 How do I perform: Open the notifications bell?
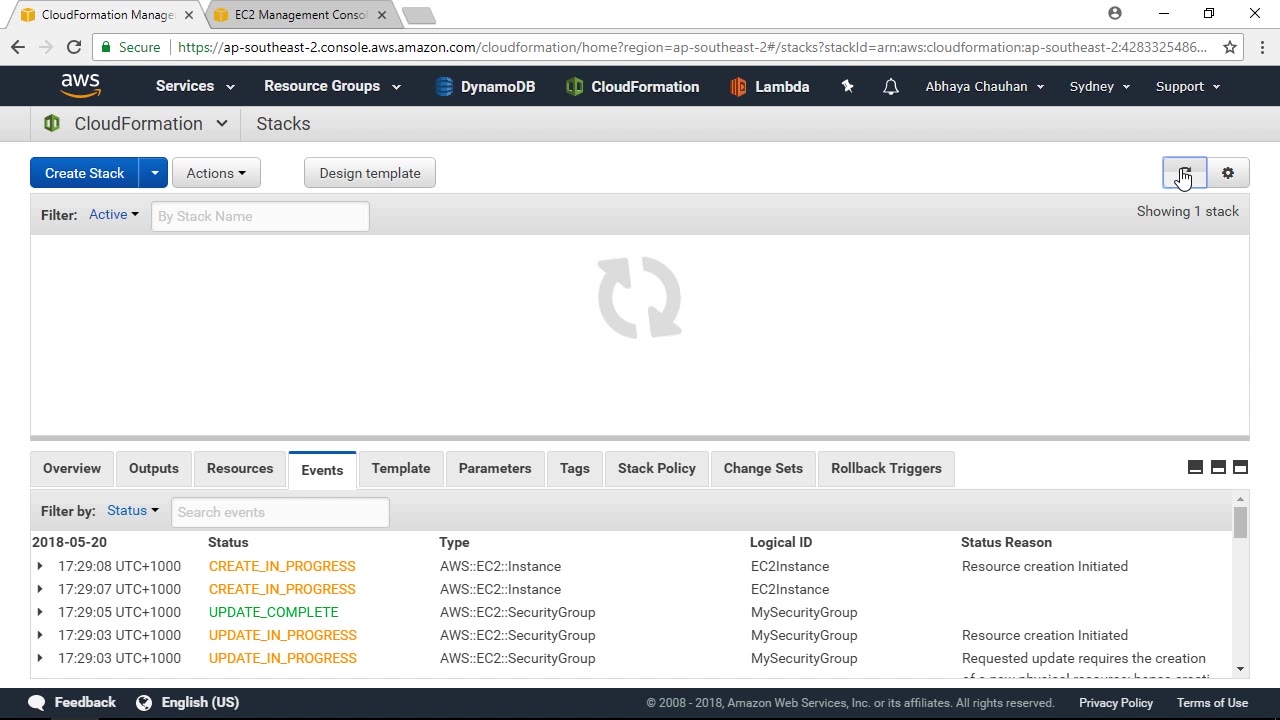[890, 87]
